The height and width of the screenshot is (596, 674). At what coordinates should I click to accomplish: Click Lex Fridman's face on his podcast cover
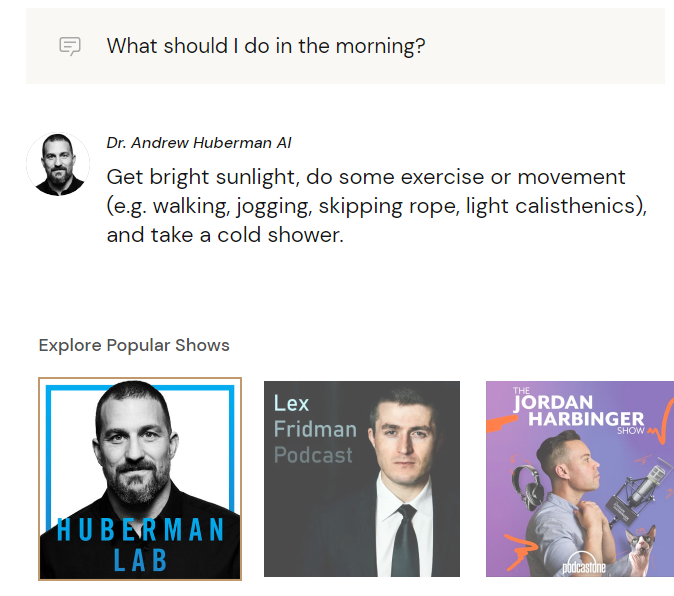[x=404, y=450]
